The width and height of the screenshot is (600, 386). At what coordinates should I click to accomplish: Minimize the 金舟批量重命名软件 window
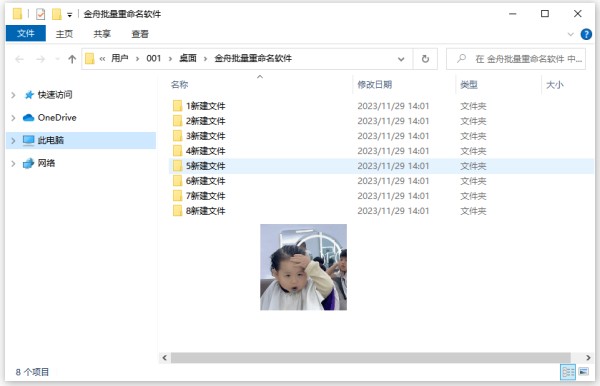coord(513,14)
